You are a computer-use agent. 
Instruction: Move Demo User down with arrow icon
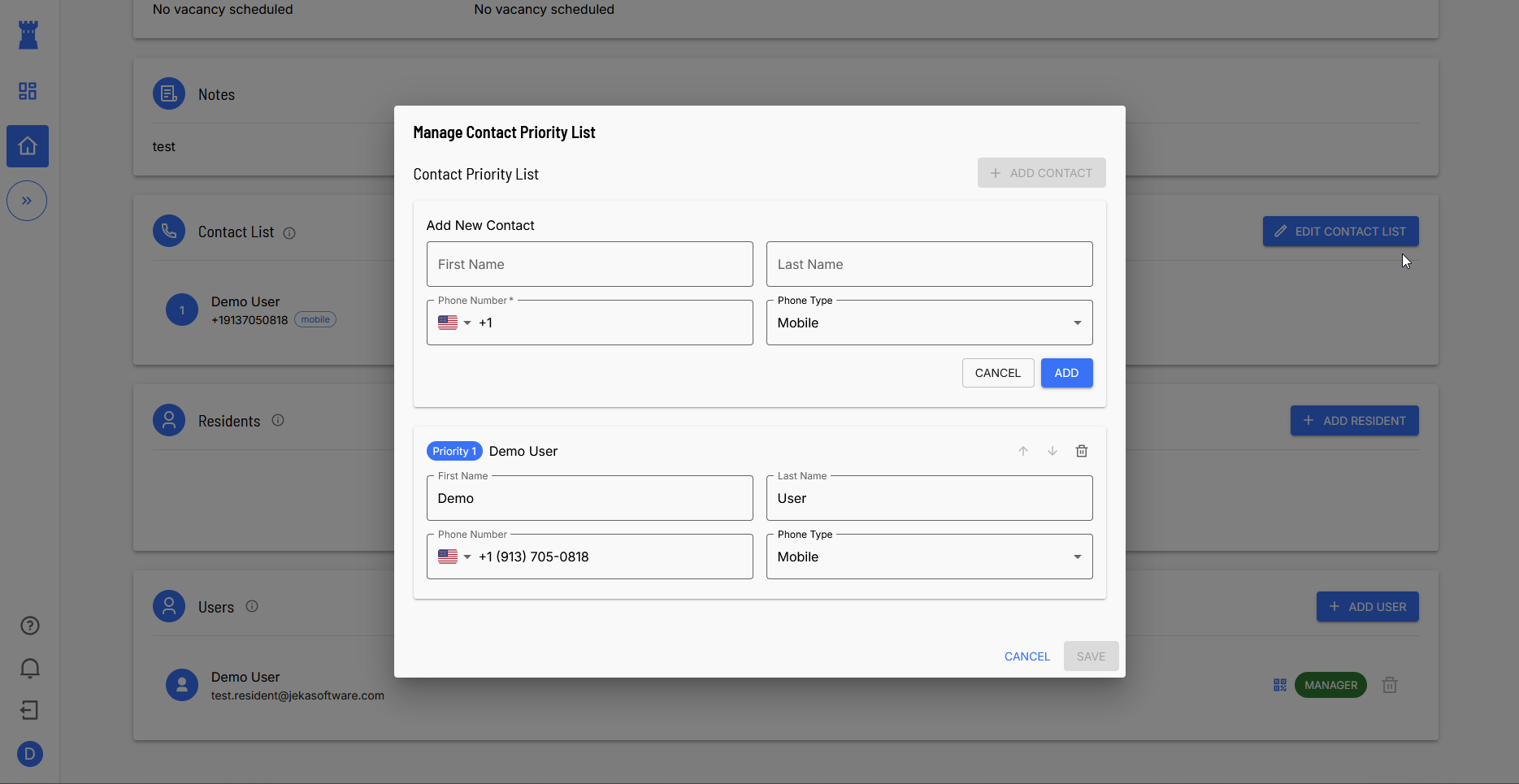click(x=1052, y=451)
